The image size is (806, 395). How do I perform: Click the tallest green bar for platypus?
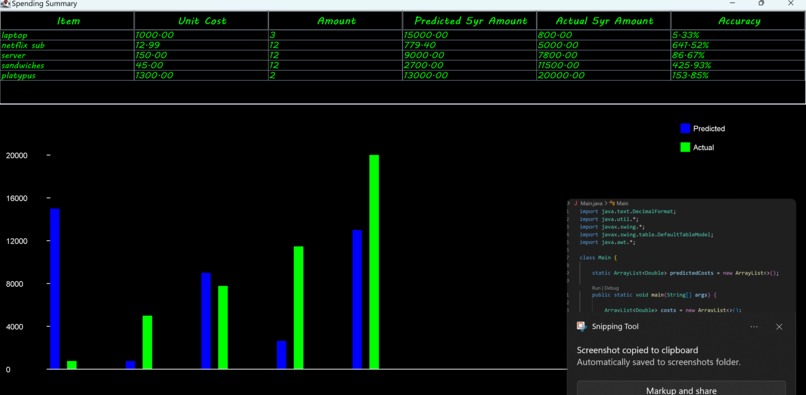pos(374,262)
